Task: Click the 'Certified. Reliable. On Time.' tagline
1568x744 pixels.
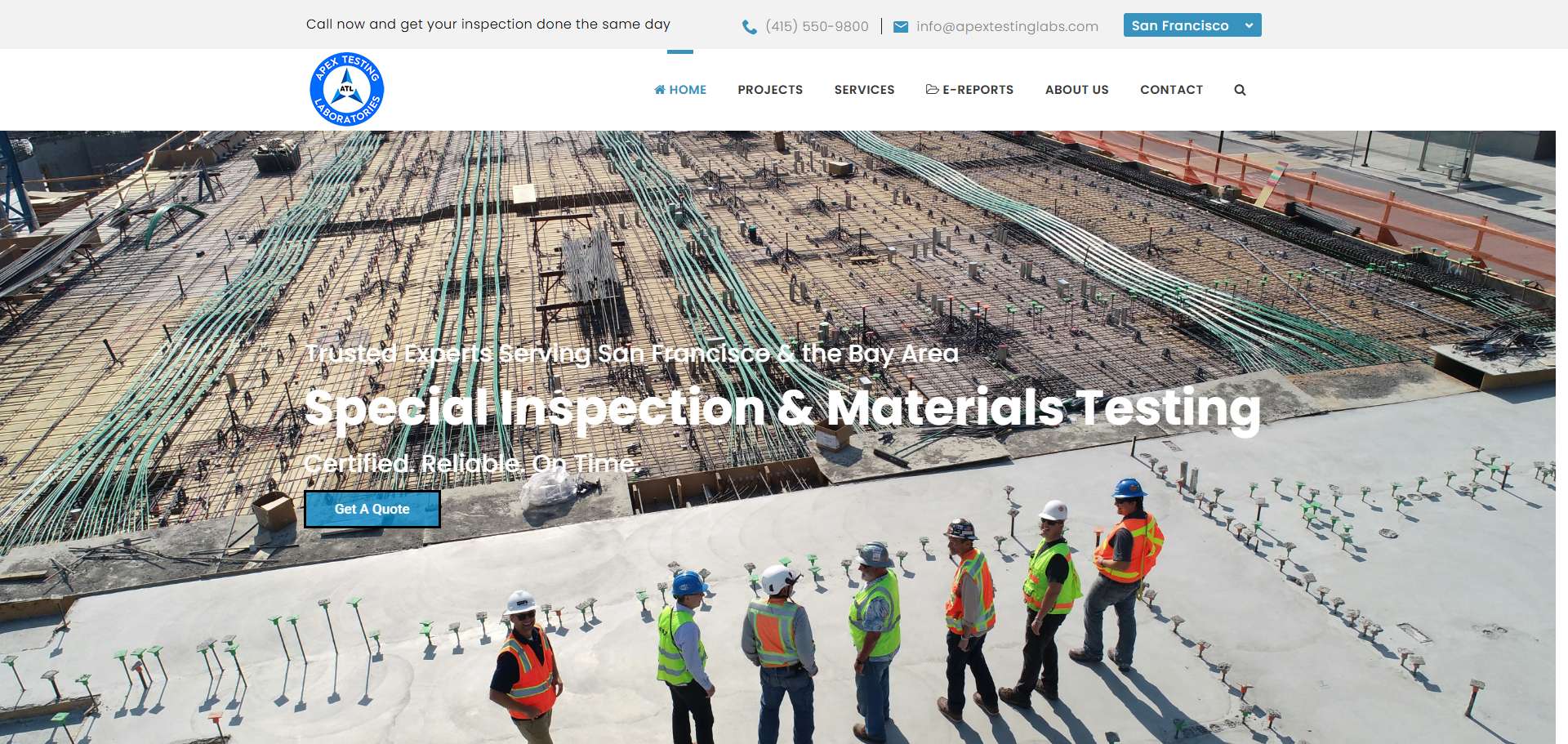Action: 470,464
